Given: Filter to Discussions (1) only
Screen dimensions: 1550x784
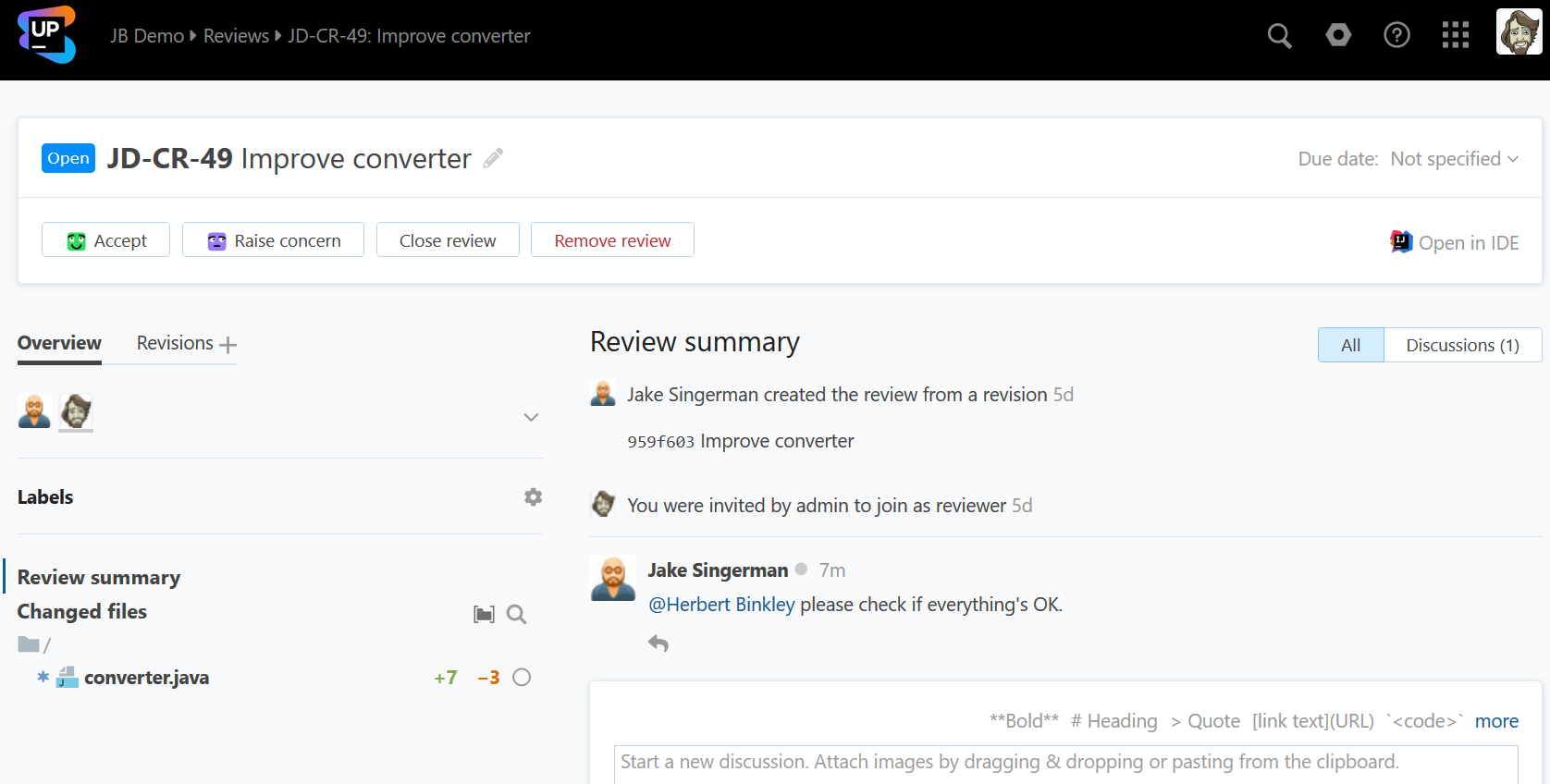Looking at the screenshot, I should tap(1462, 345).
